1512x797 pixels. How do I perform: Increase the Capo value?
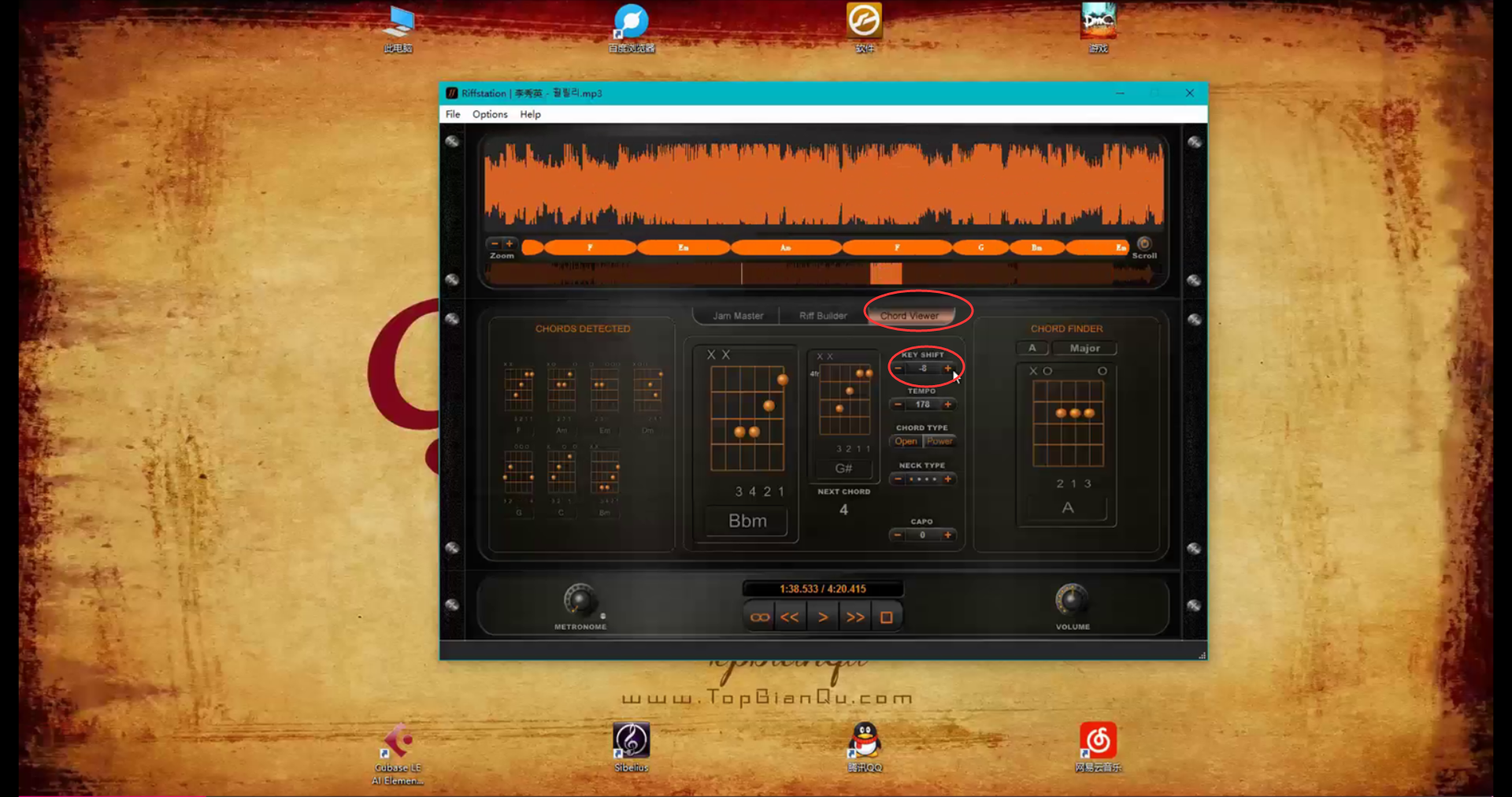[947, 536]
